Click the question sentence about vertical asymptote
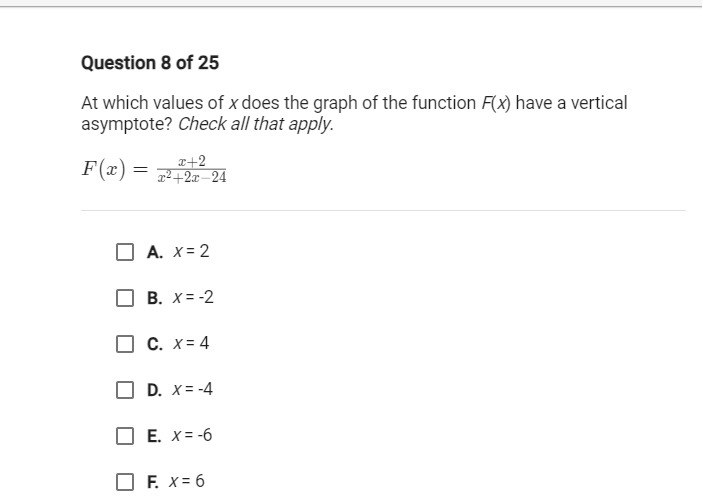The width and height of the screenshot is (702, 502). click(354, 113)
